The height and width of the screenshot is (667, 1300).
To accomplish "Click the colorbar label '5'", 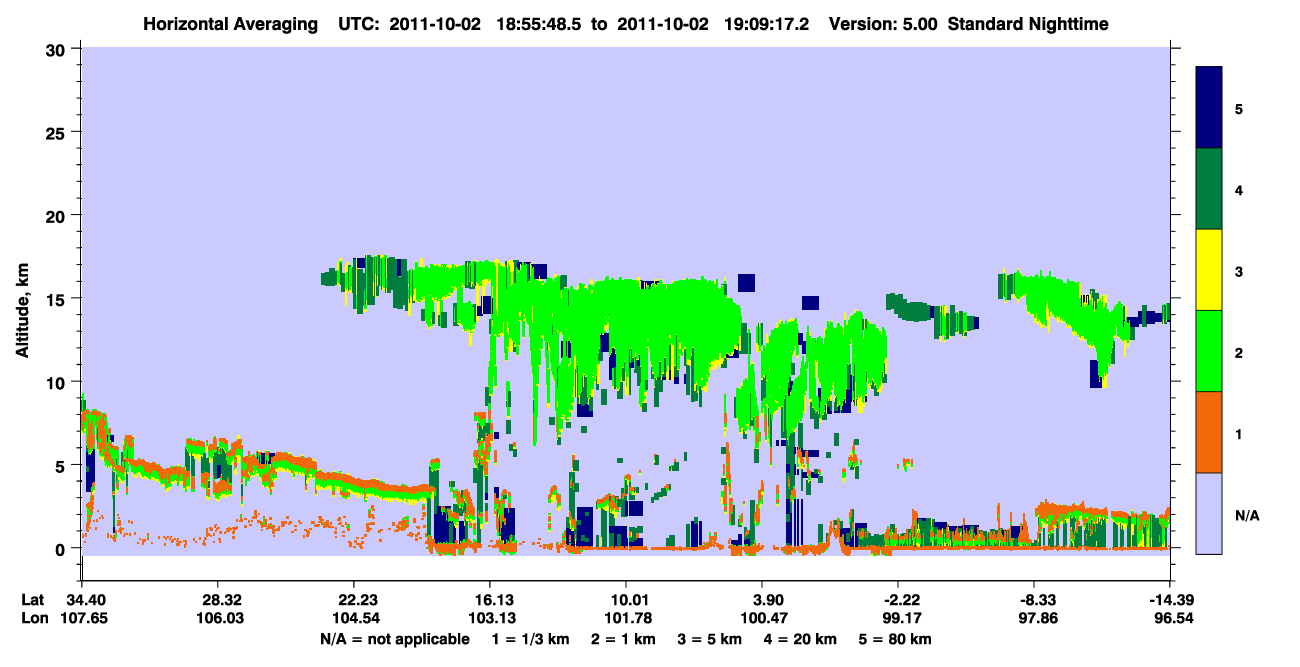I will (1238, 108).
